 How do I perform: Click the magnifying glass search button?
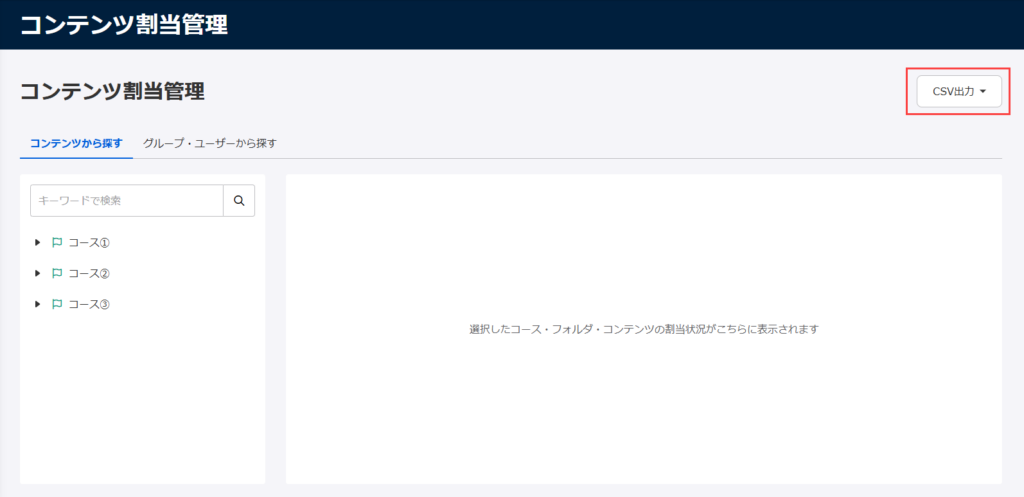point(239,201)
